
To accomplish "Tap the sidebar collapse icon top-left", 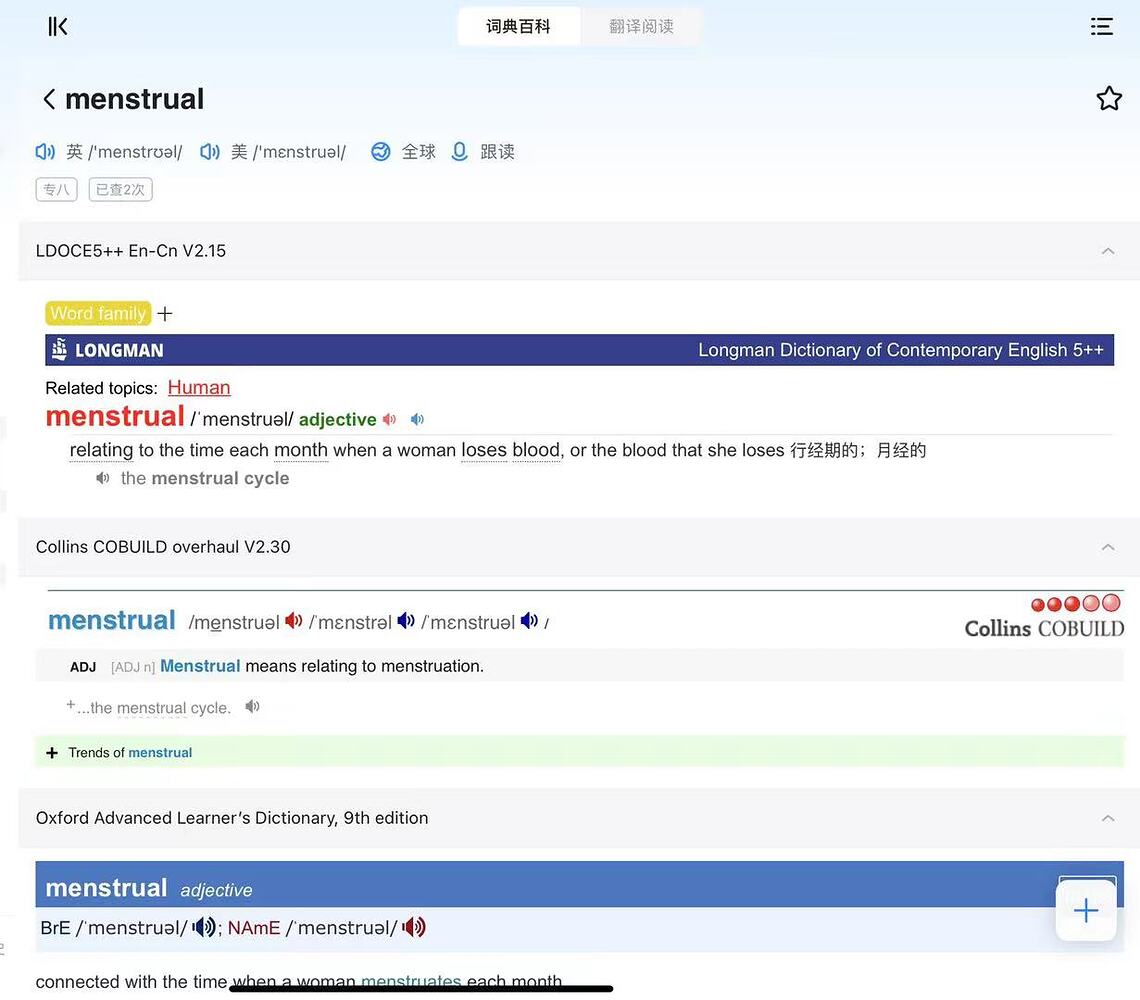I will pyautogui.click(x=58, y=27).
